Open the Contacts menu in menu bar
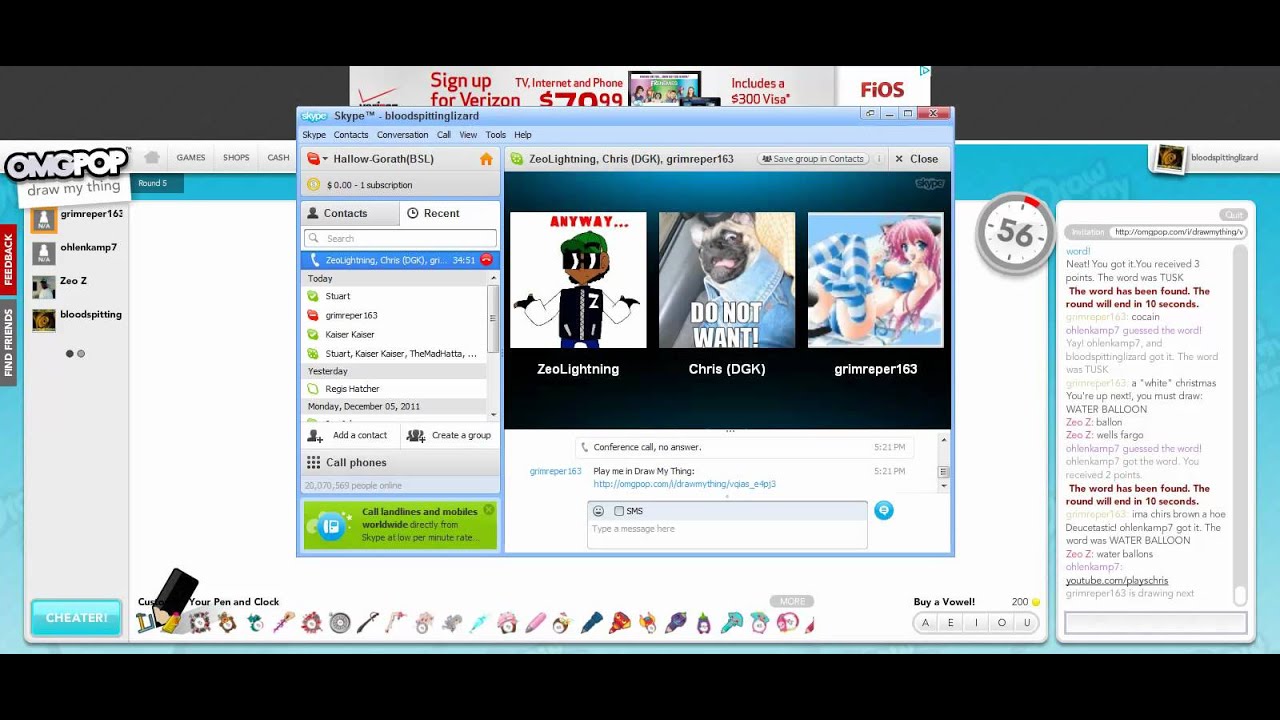This screenshot has width=1280, height=720. point(351,135)
